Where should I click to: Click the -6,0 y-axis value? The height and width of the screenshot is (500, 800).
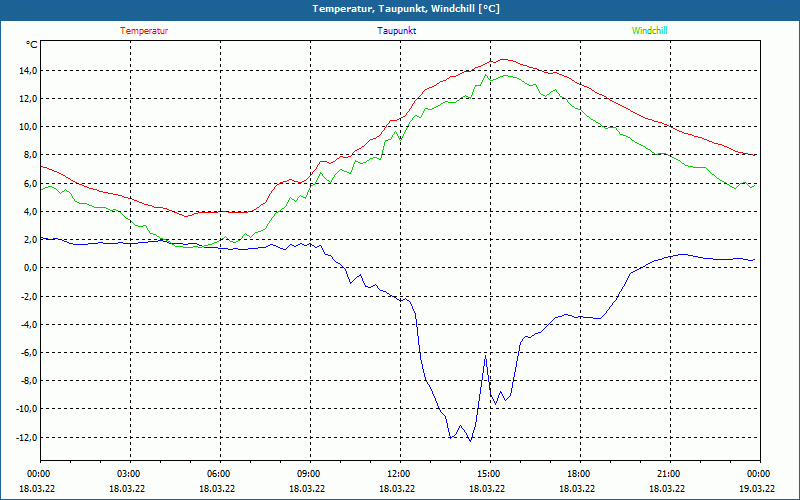29,353
